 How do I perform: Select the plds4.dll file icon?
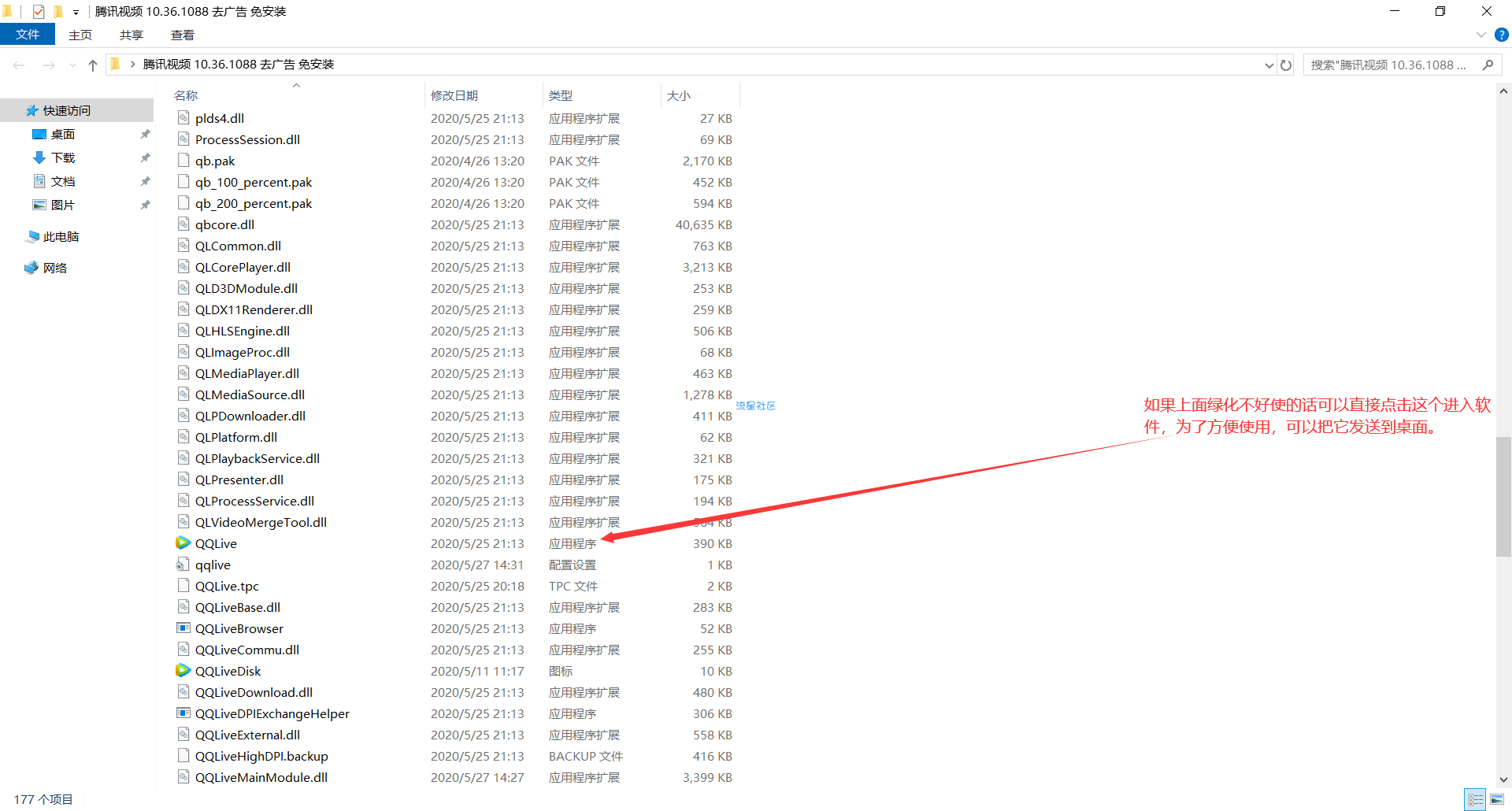coord(183,118)
